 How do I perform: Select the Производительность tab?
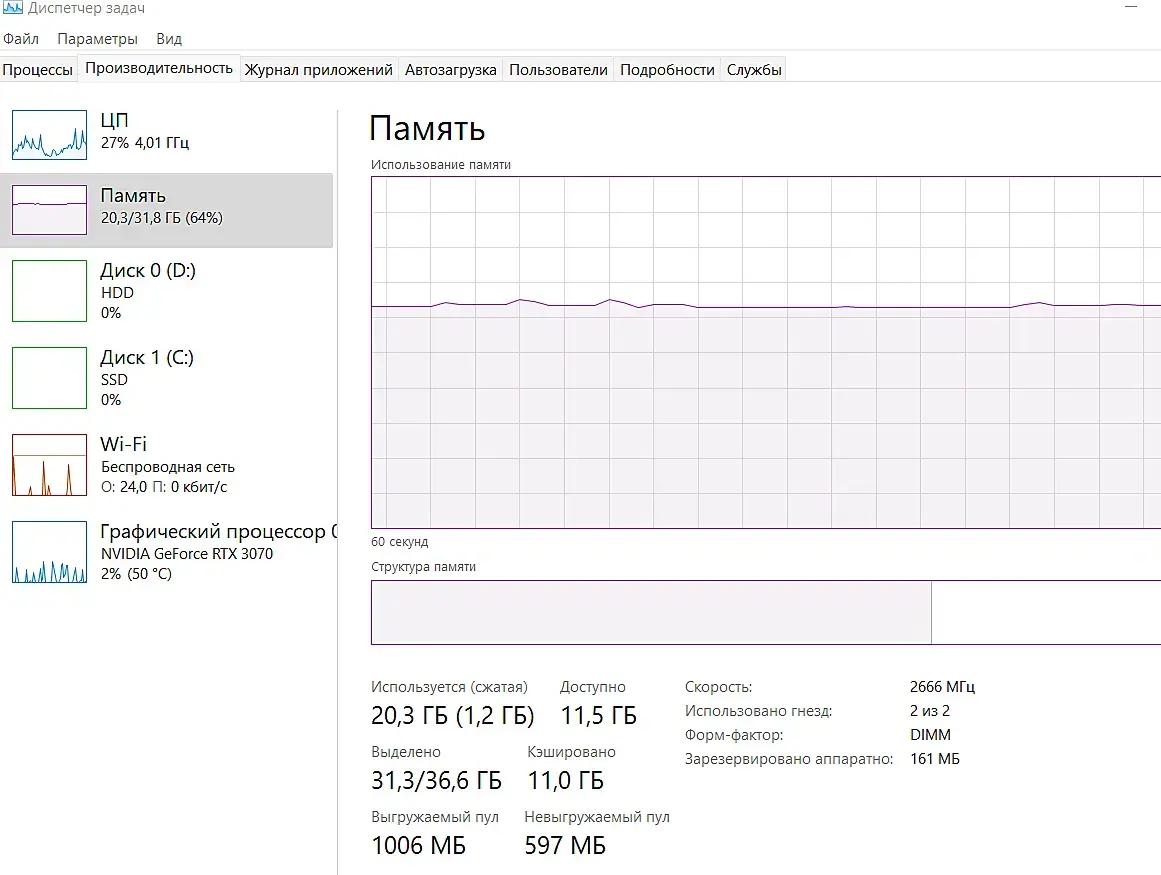click(159, 68)
